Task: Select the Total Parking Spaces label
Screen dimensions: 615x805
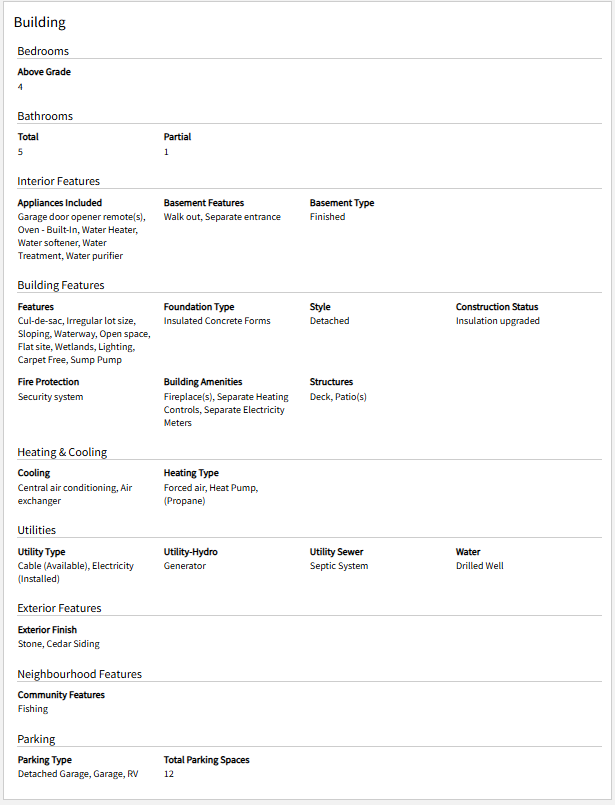Action: point(206,760)
